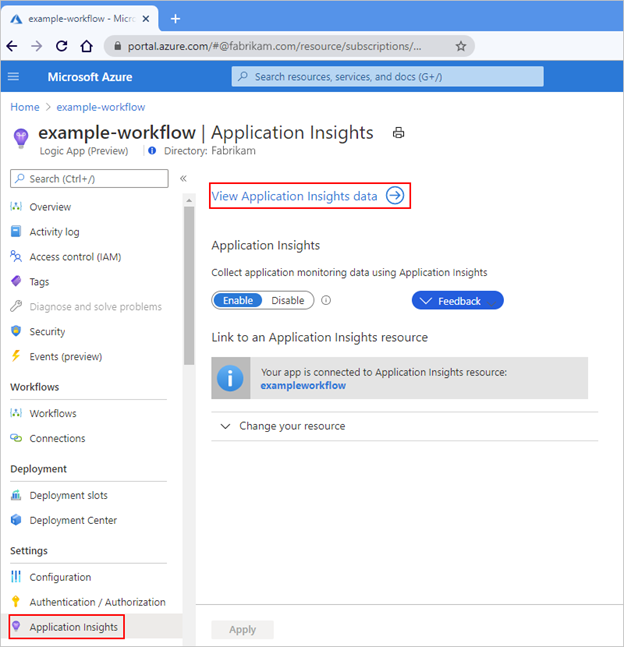Click Microsoft Azure portal title
Screen dimensions: 624x647
click(x=90, y=77)
